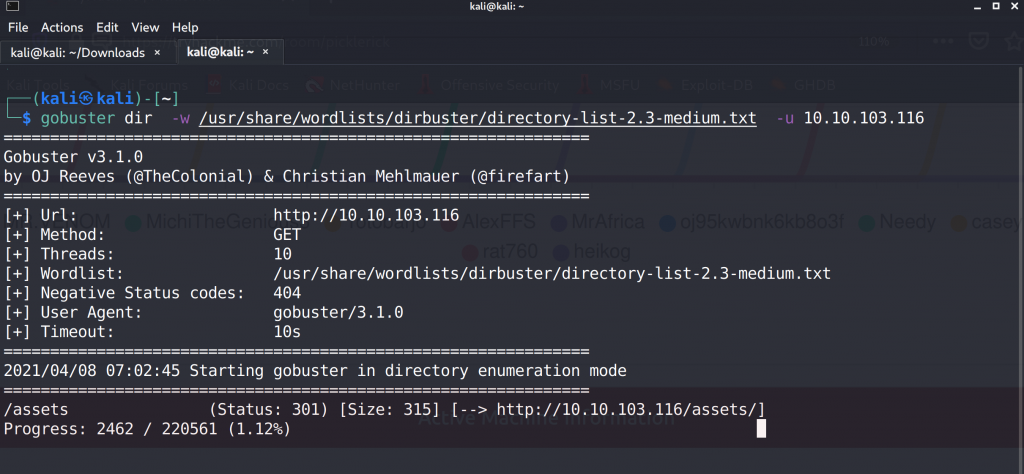The width and height of the screenshot is (1024, 474).
Task: Close the kali@kali: ~/Downloads tab
Action: click(157, 52)
